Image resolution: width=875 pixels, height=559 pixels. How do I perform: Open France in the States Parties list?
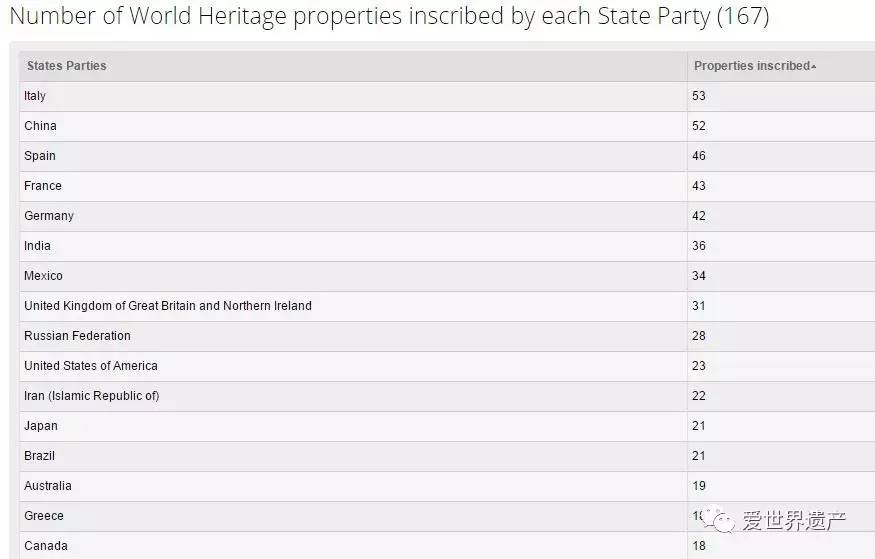tap(43, 186)
